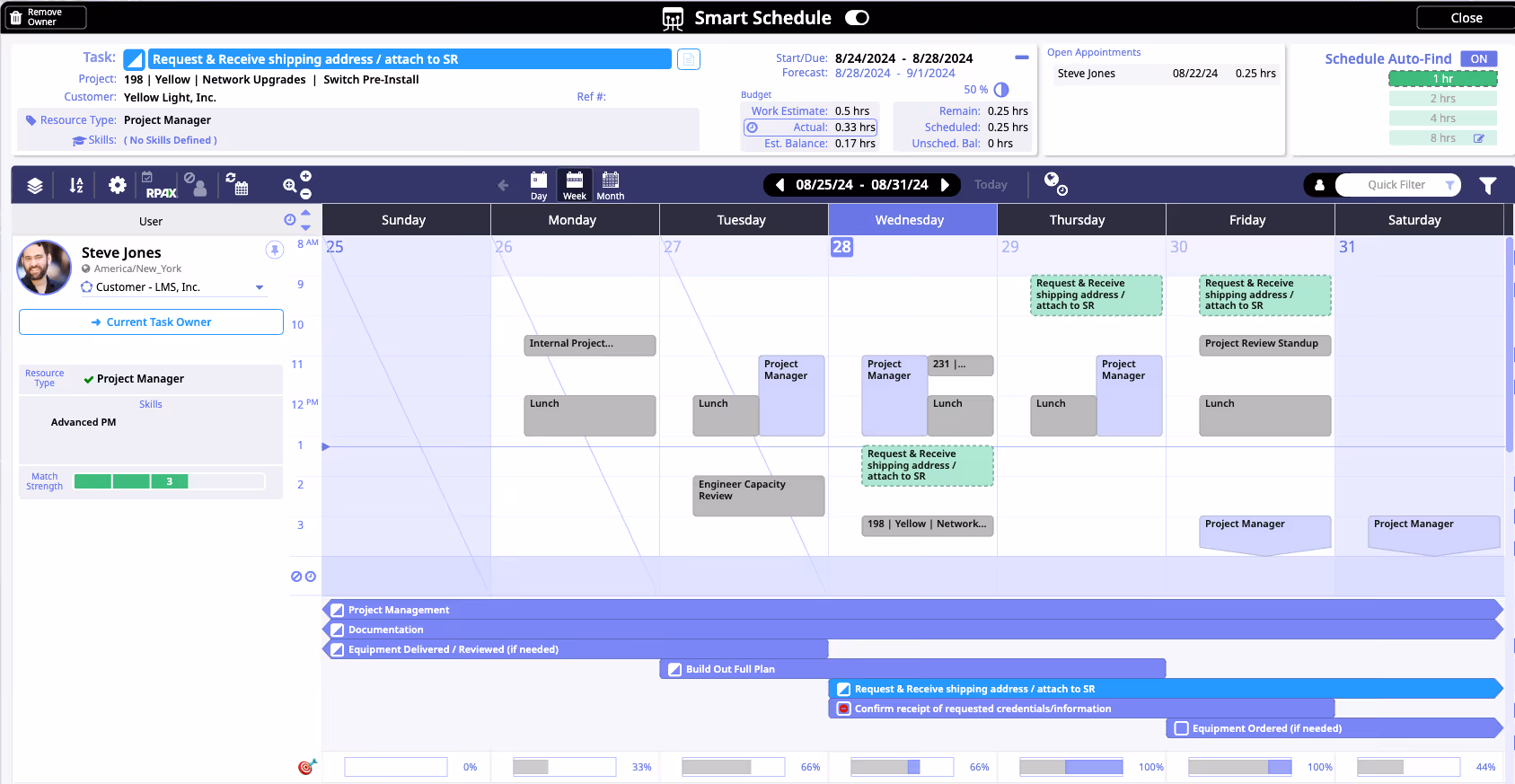The width and height of the screenshot is (1515, 784).
Task: Select the 2 hrs auto-find duration
Action: coord(1443,99)
